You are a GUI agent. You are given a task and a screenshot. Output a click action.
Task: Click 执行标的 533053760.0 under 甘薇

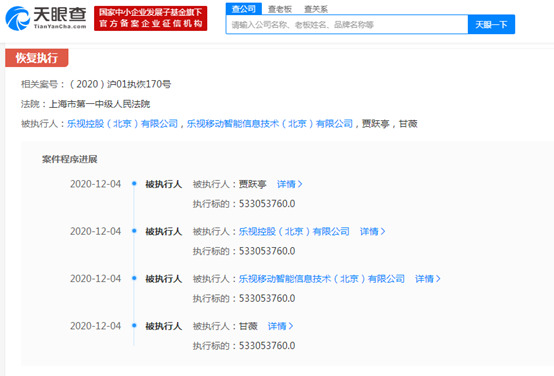(244, 346)
